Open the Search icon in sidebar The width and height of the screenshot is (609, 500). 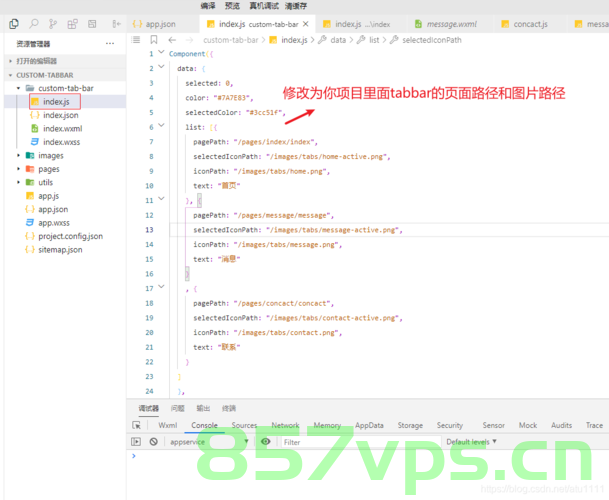(34, 24)
